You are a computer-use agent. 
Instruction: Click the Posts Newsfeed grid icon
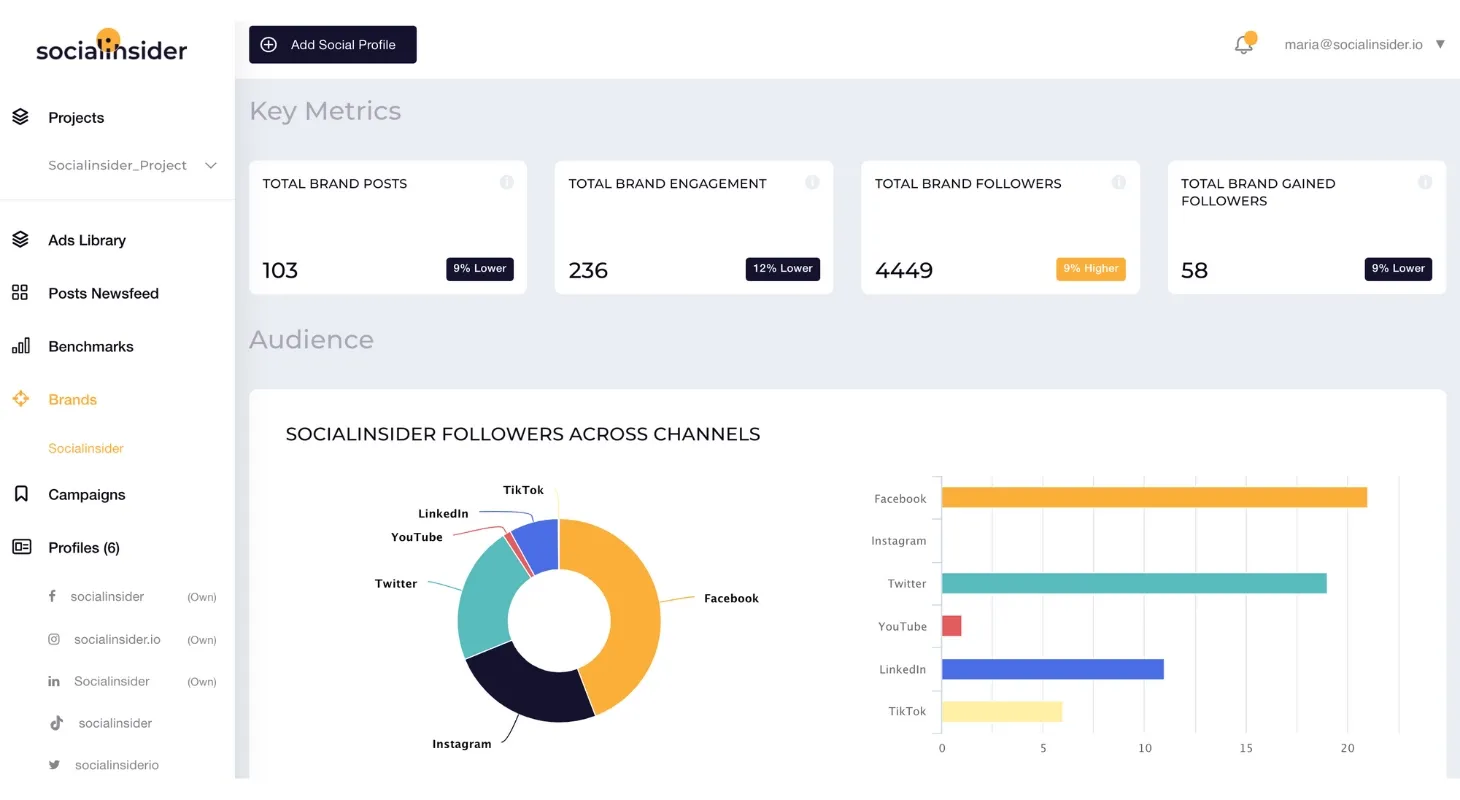(x=21, y=292)
